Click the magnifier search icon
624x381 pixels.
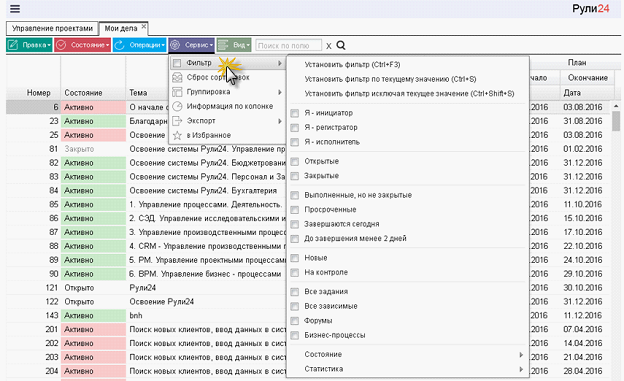coord(341,45)
